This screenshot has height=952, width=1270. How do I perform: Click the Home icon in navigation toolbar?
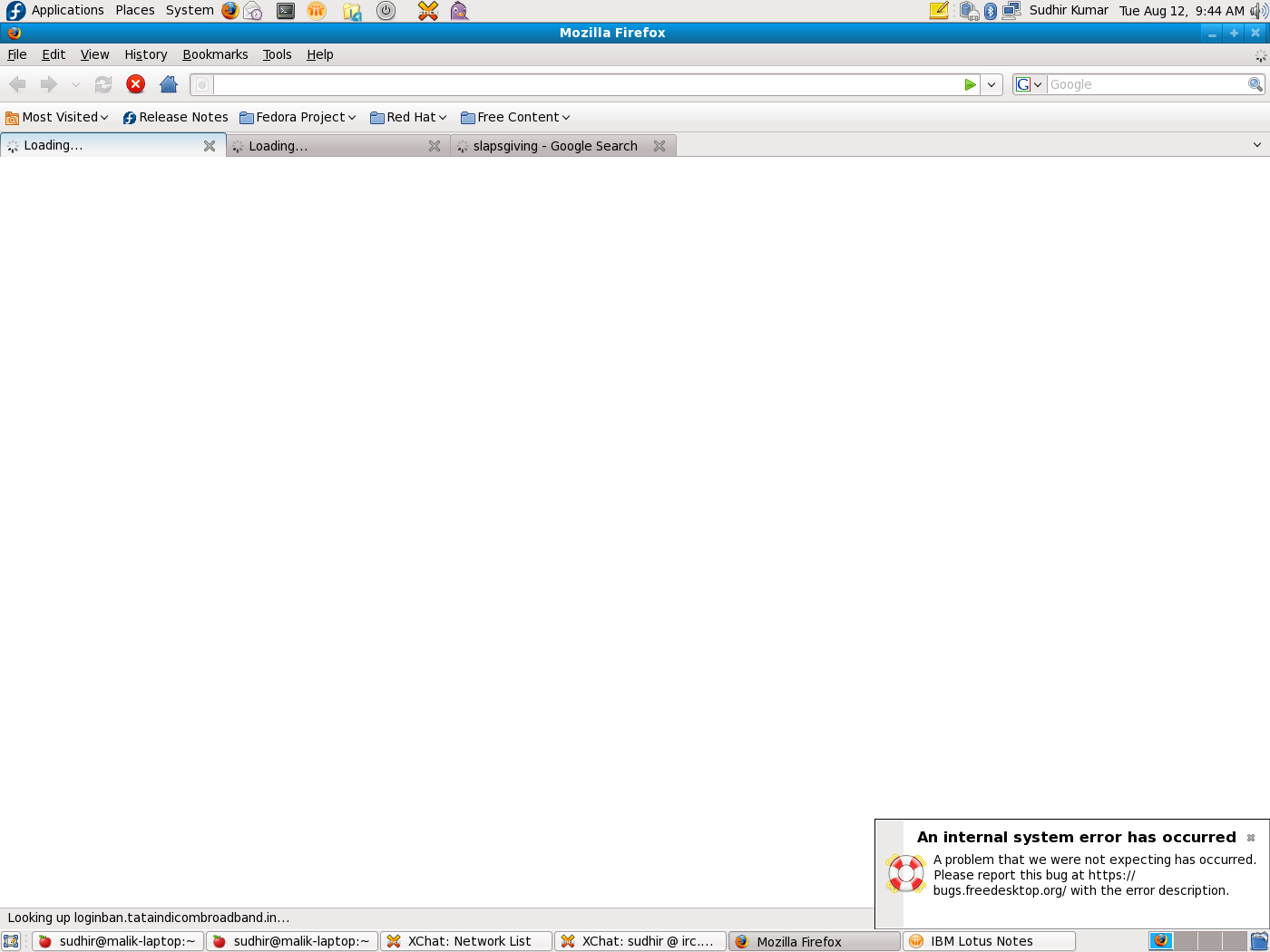point(168,84)
